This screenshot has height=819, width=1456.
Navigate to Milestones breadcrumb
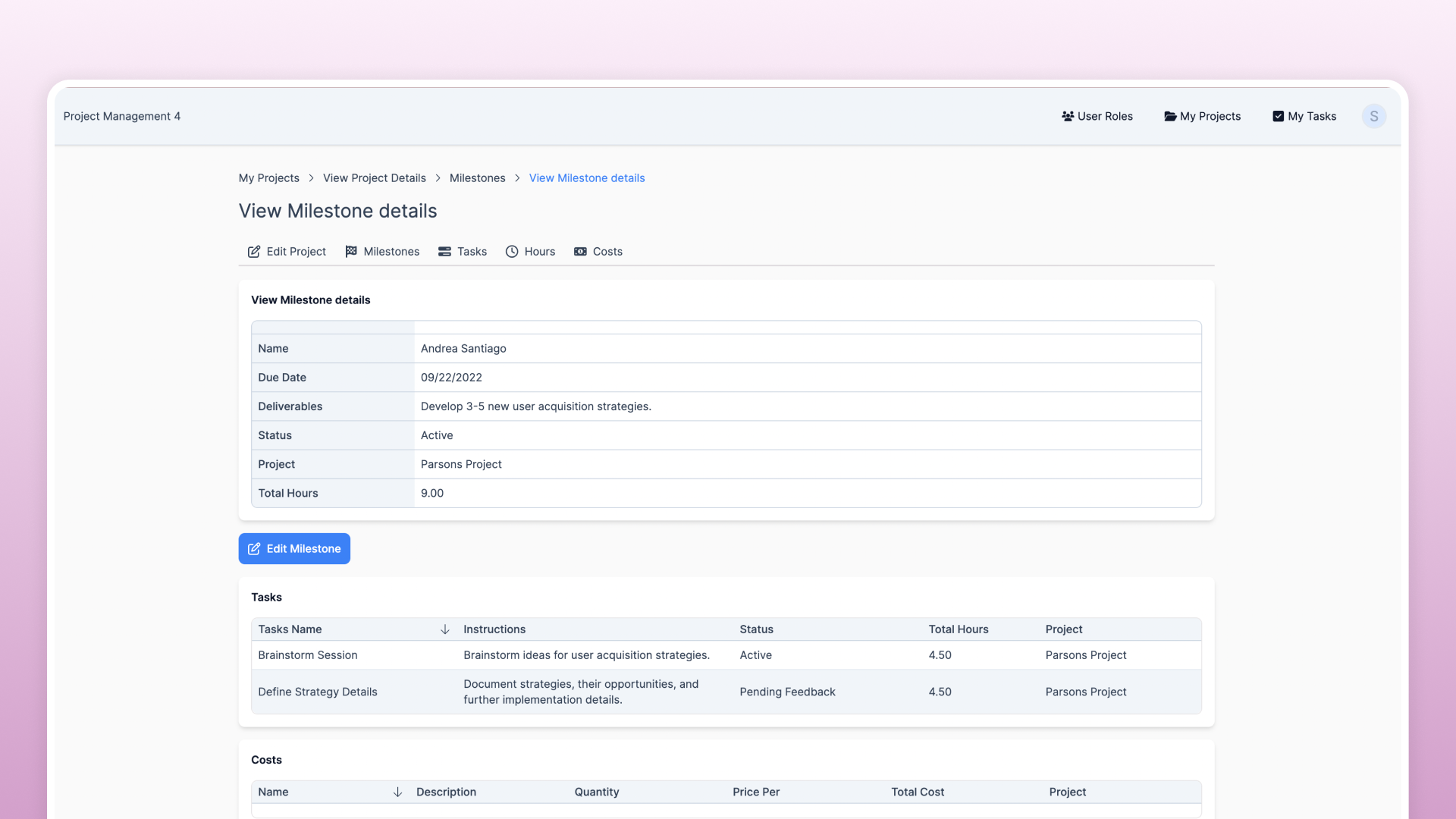coord(477,178)
